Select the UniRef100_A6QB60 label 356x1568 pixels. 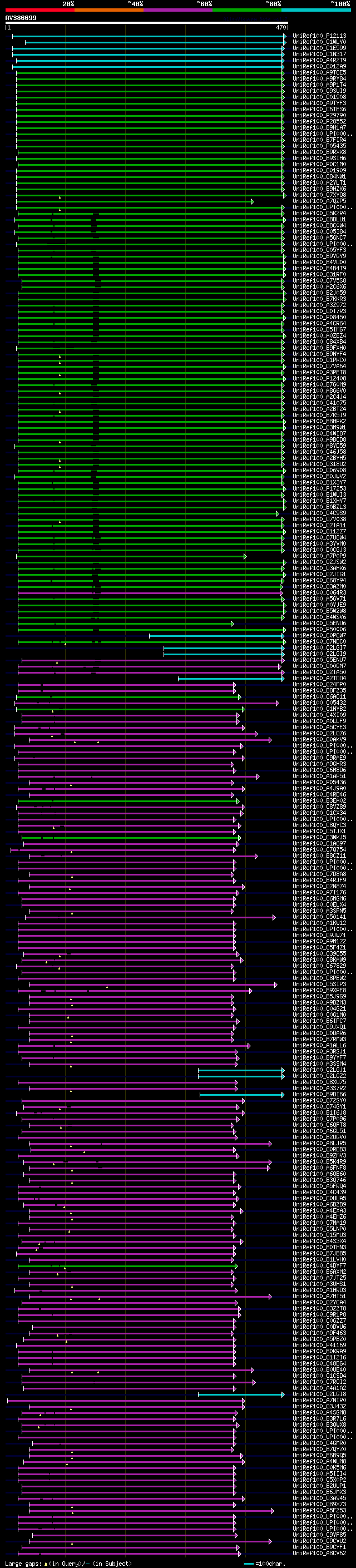319,1174
